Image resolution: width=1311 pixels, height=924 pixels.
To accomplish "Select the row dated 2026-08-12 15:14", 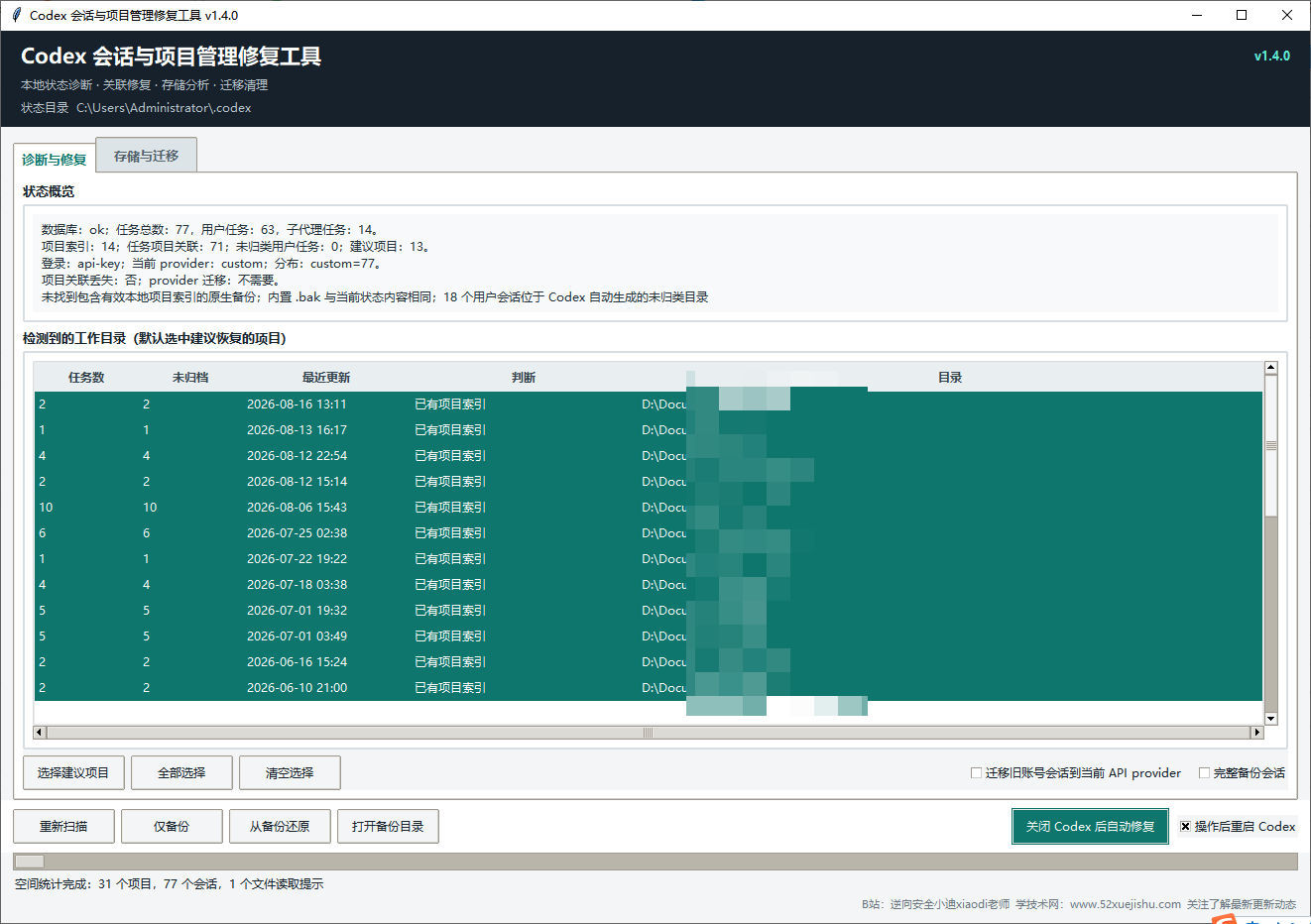I will (649, 482).
